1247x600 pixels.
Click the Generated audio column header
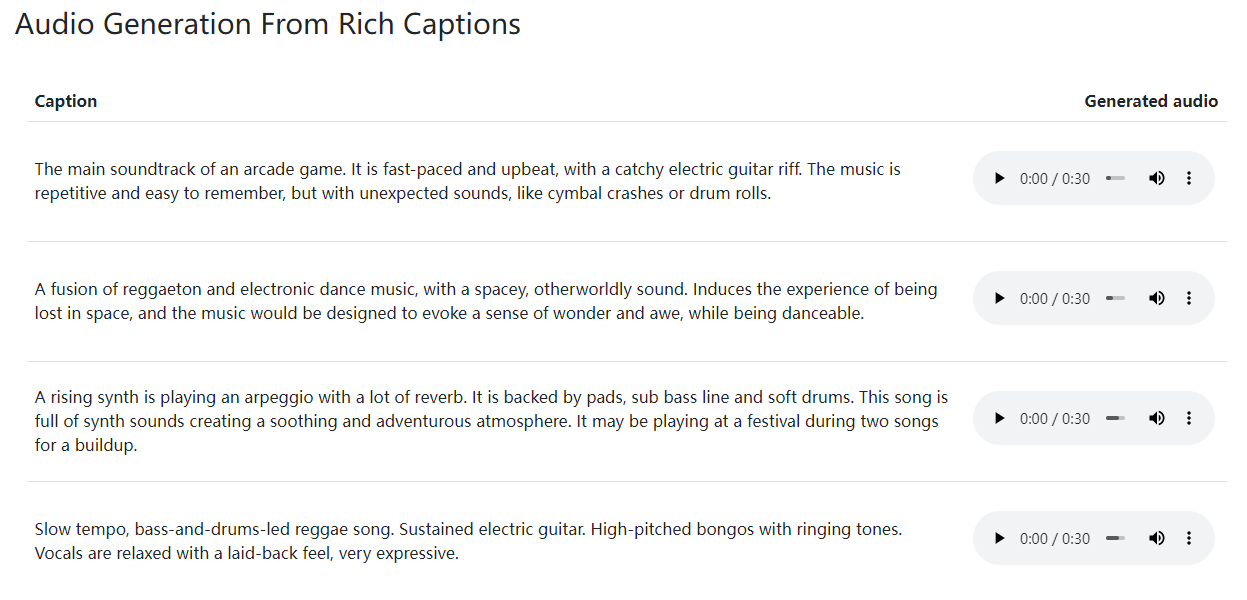pyautogui.click(x=1151, y=101)
